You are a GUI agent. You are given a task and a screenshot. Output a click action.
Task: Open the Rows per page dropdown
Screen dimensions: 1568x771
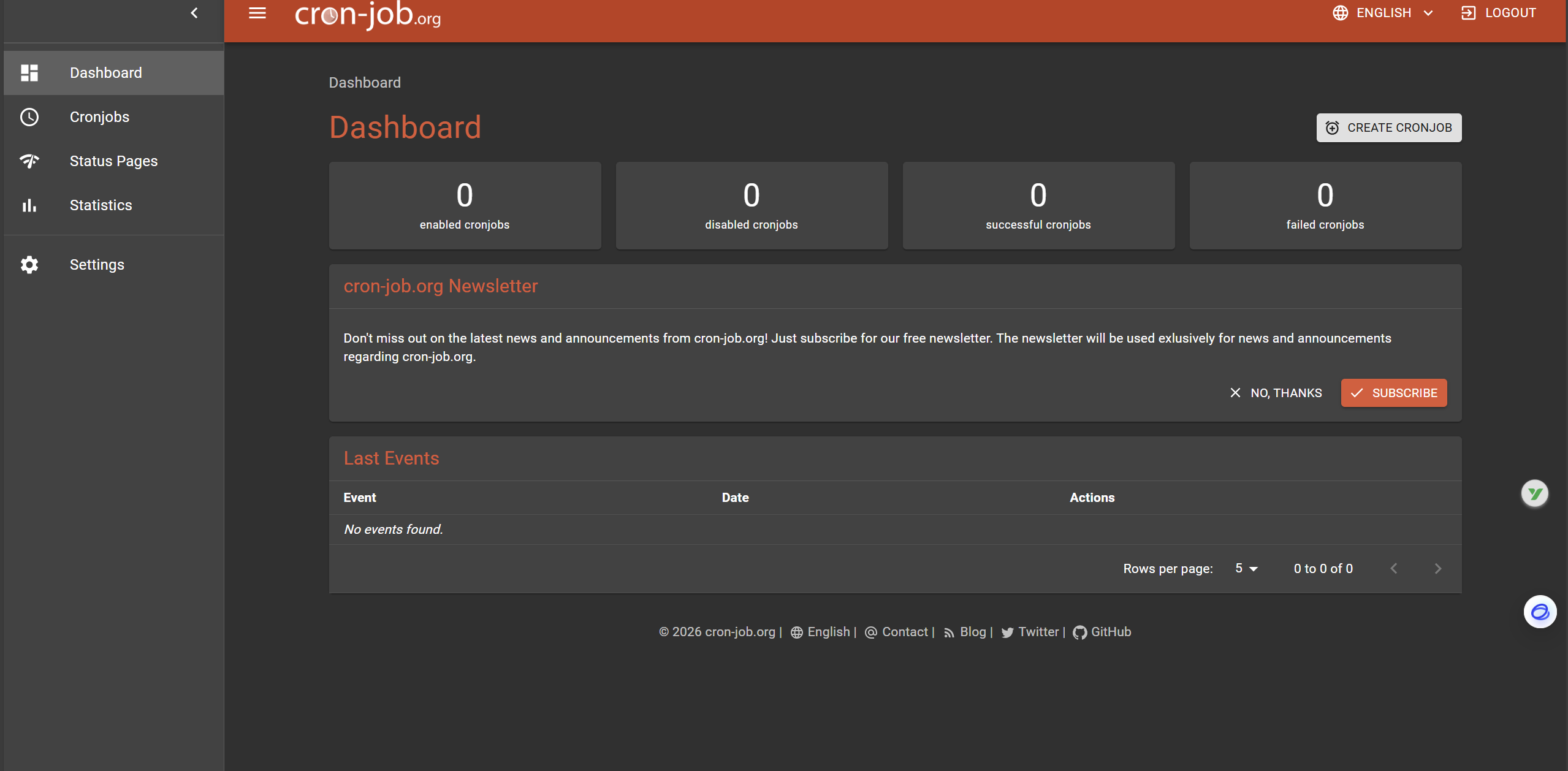click(1247, 569)
